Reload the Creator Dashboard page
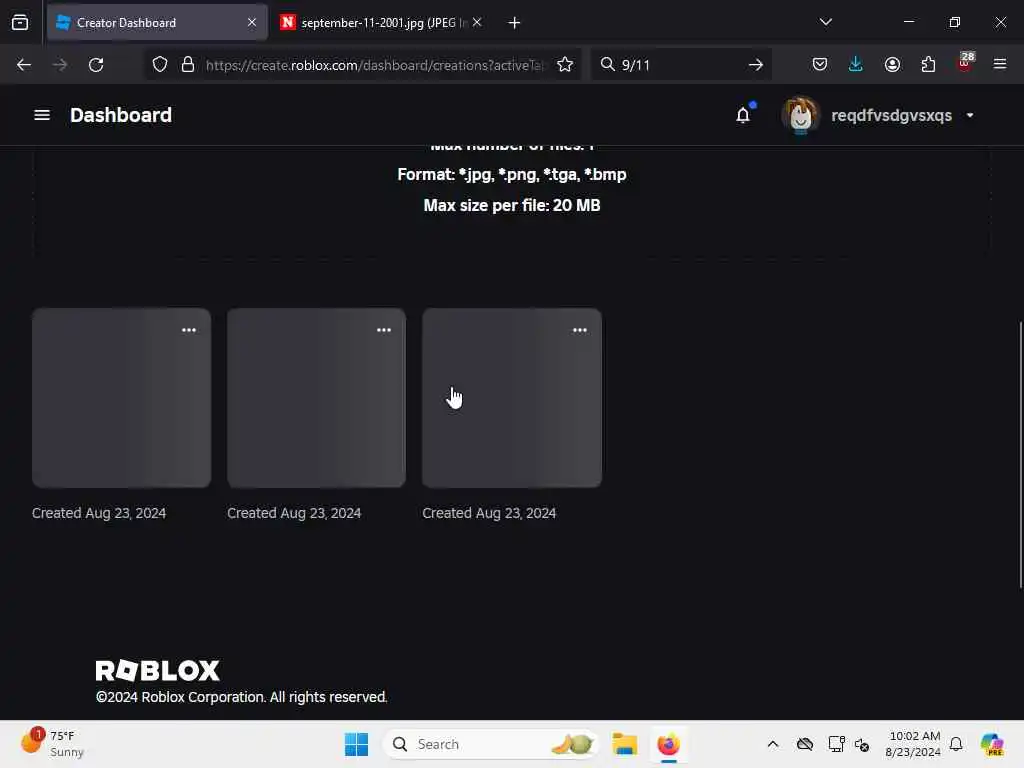 [x=96, y=65]
